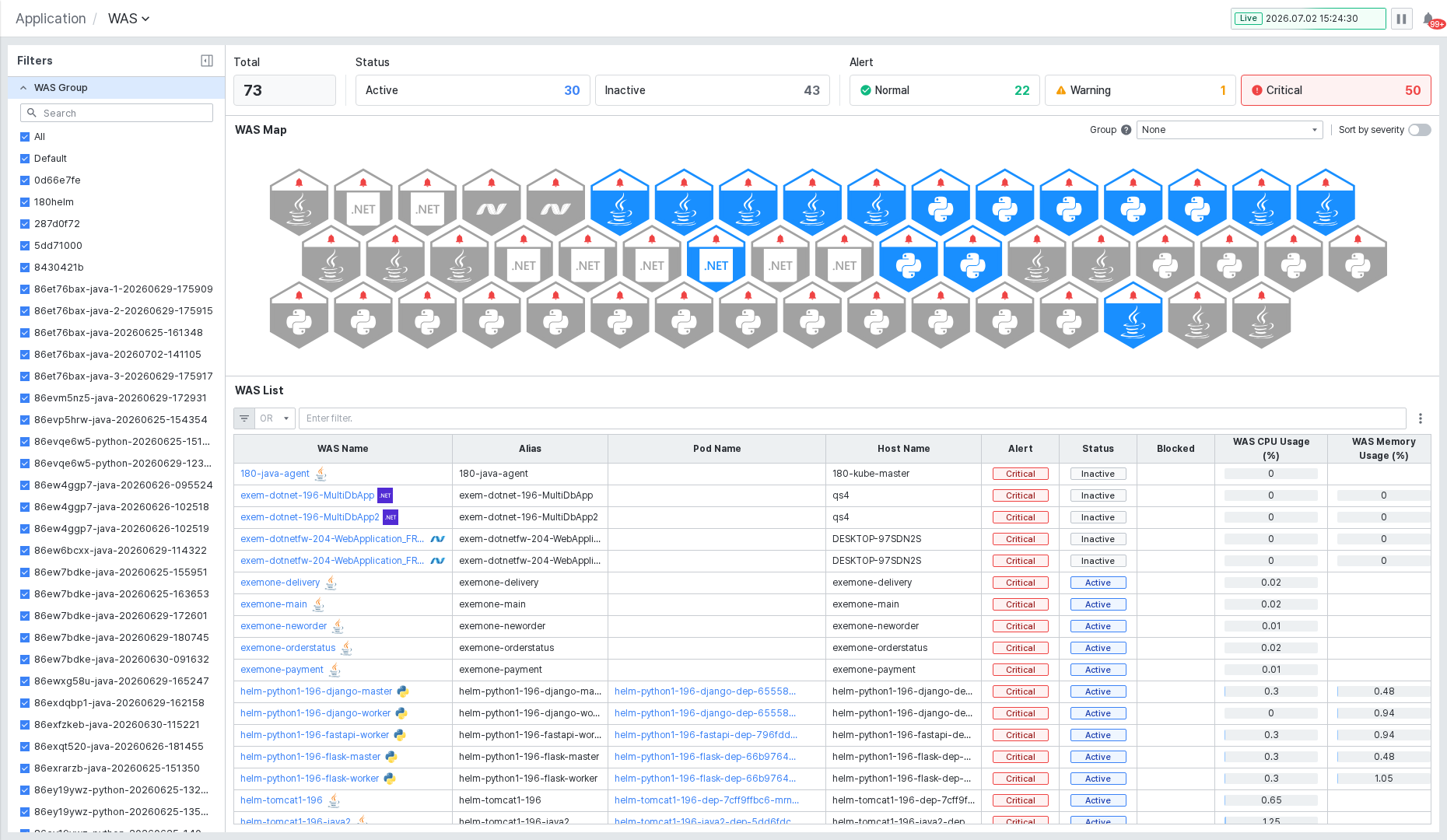Select the highlighted blue .NET hexagon
Screen dimensions: 1447x840
click(x=716, y=259)
